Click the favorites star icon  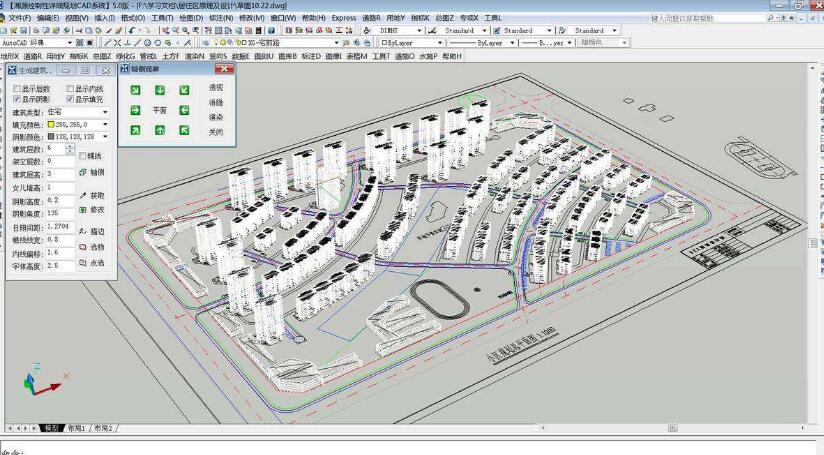791,18
